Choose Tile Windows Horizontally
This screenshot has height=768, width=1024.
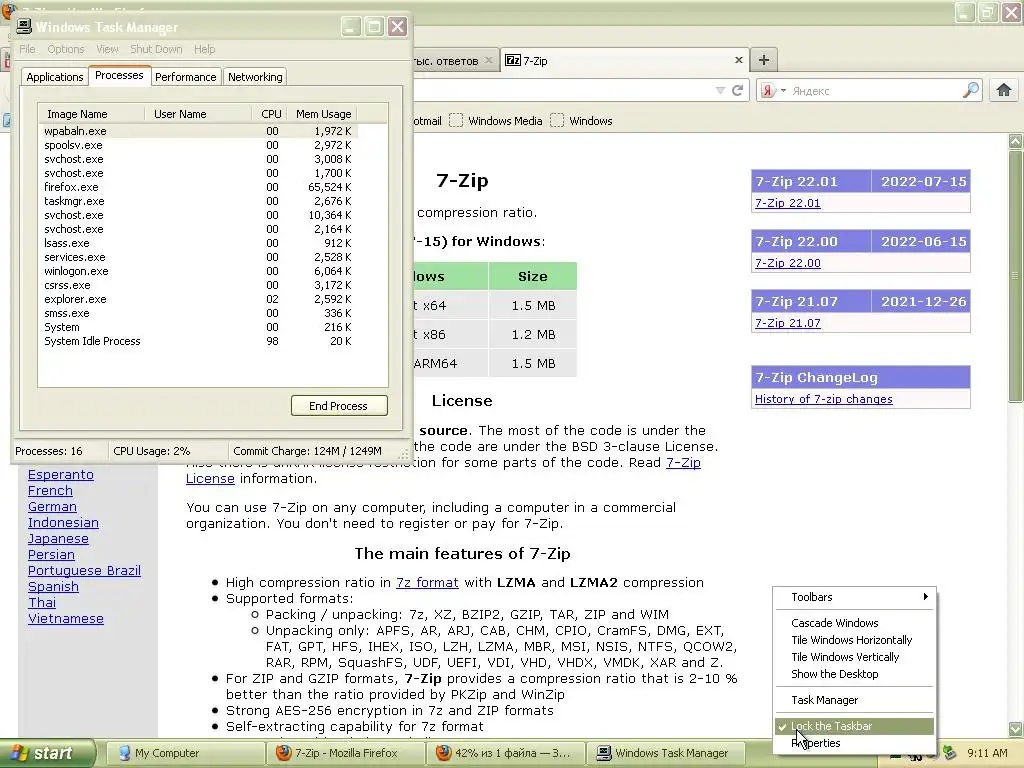tap(854, 640)
